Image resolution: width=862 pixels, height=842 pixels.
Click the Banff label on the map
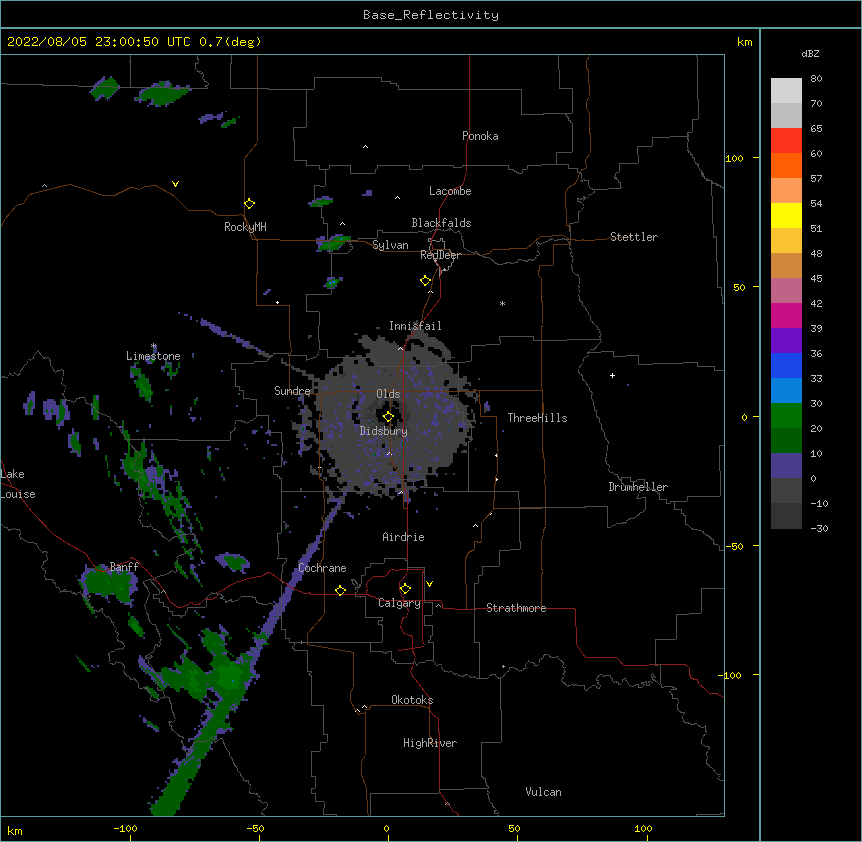pos(124,567)
